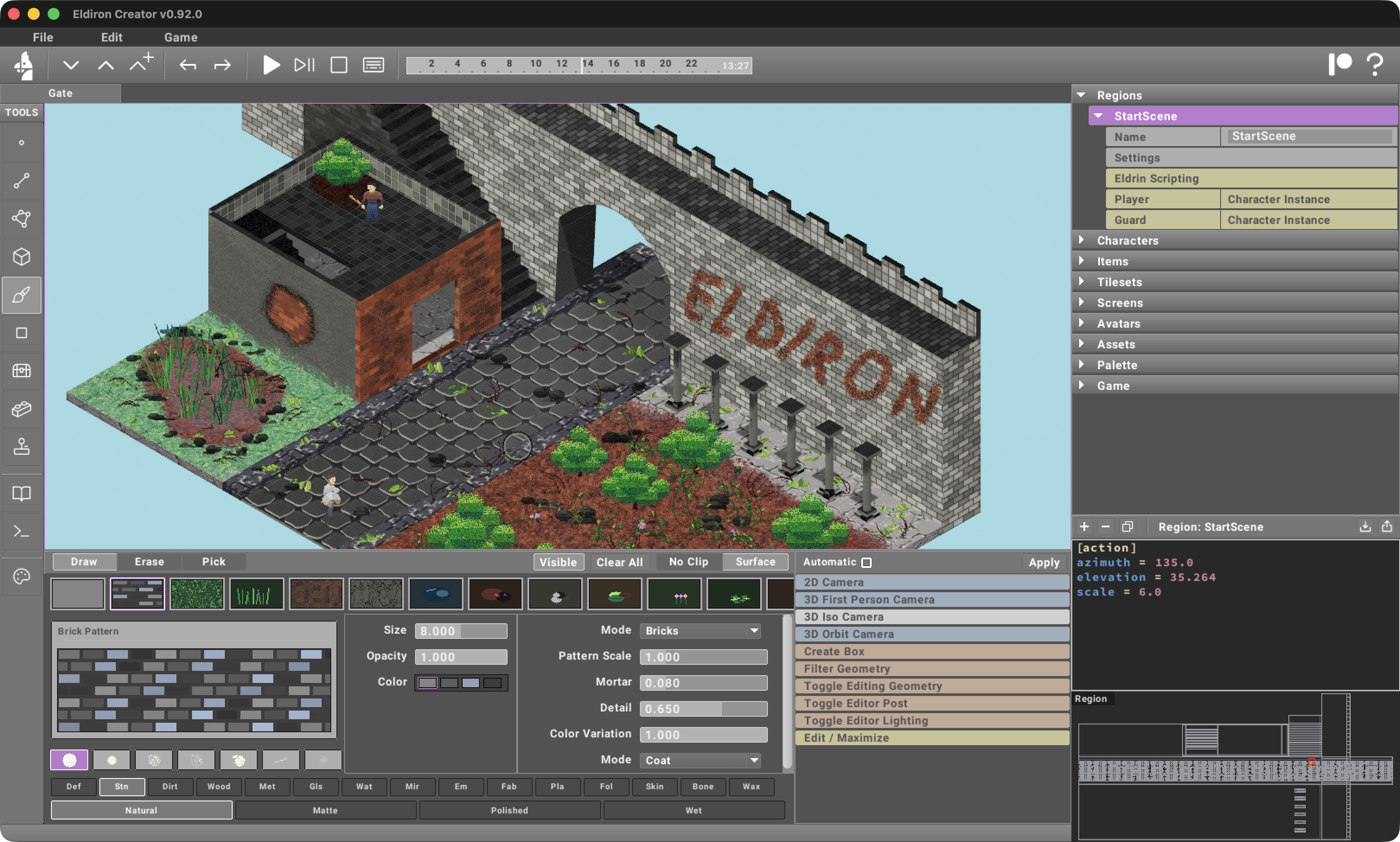
Task: Switch to Draw mode tab
Action: click(x=84, y=562)
